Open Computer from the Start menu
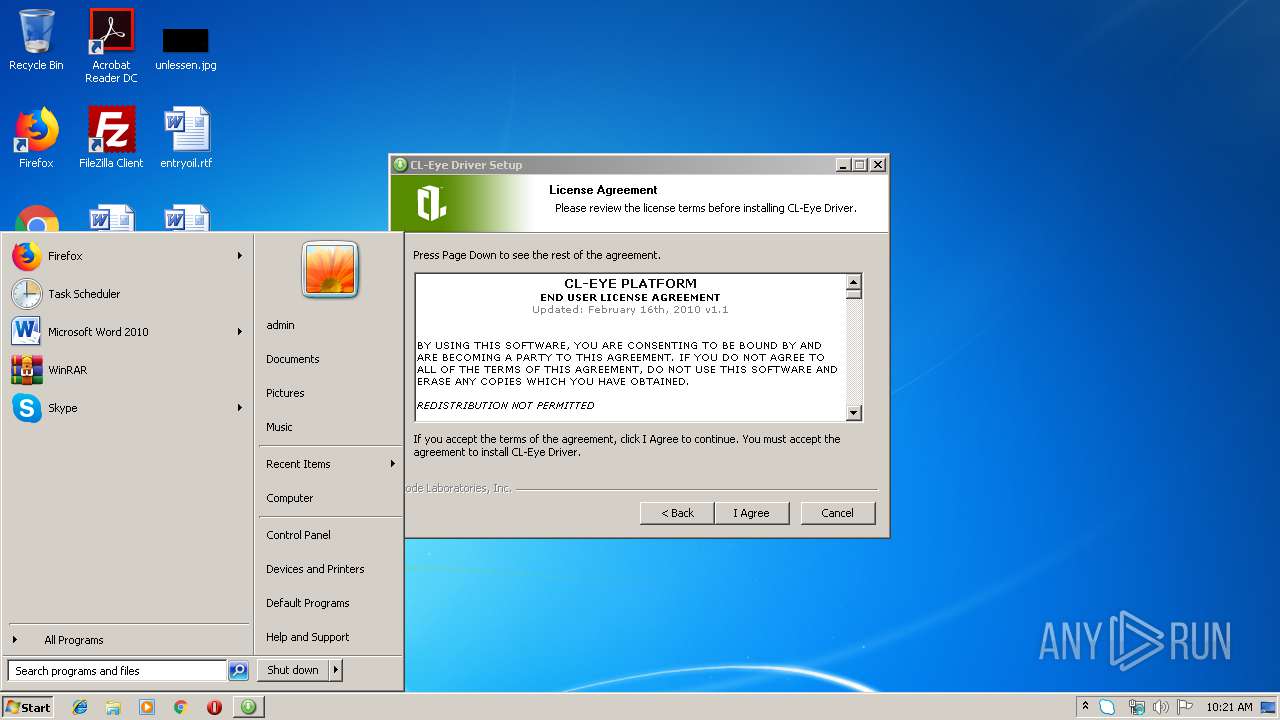 290,498
